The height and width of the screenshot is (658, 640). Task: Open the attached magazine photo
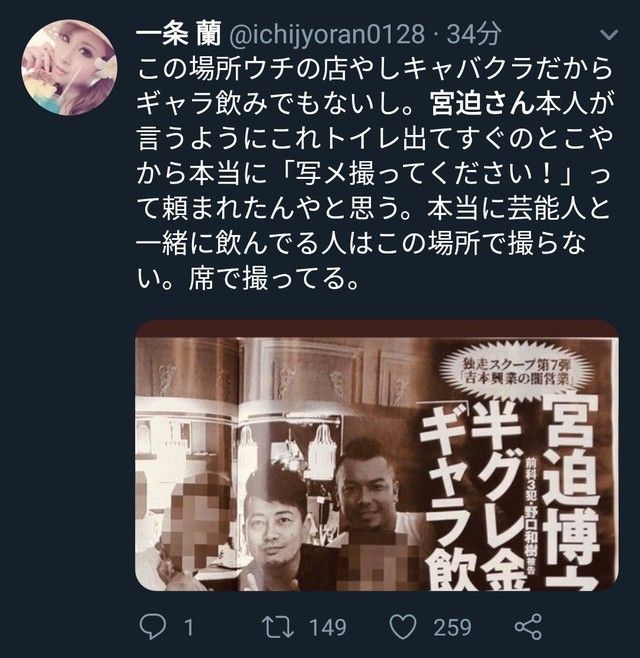click(x=377, y=455)
